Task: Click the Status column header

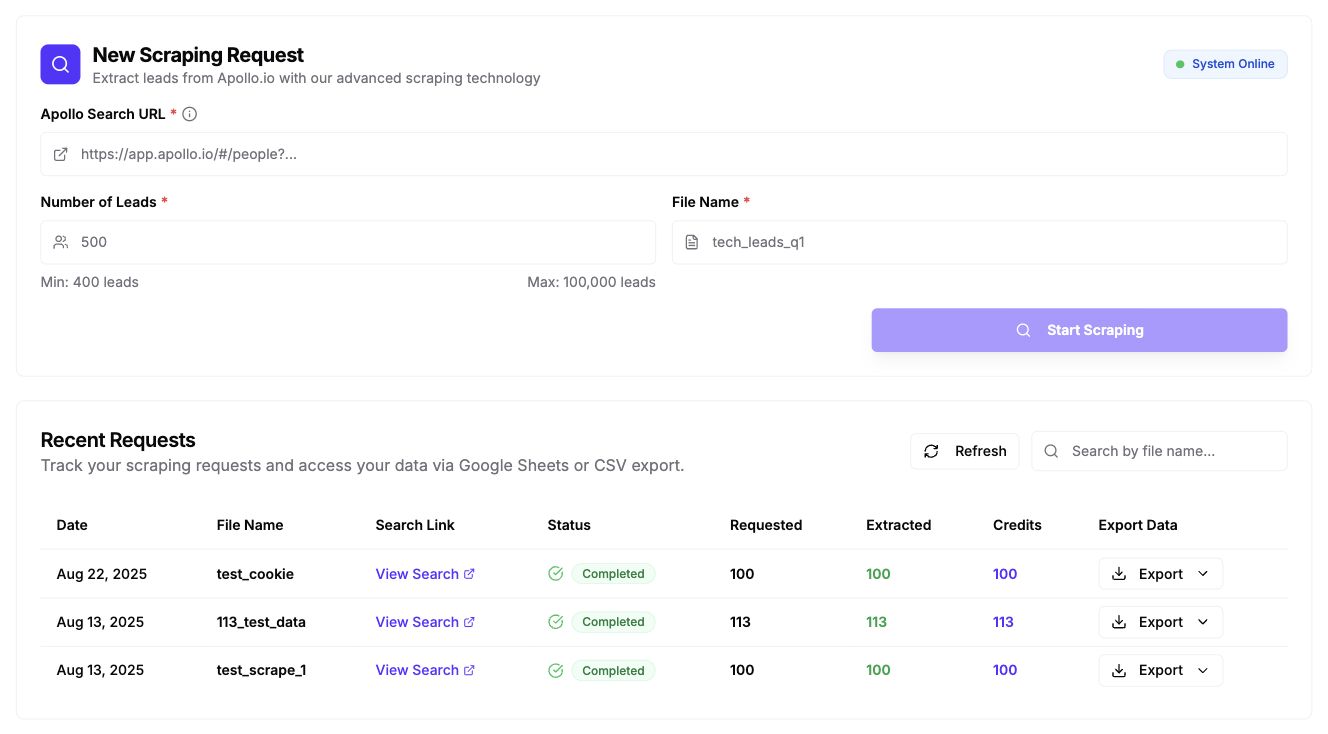Action: 569,525
